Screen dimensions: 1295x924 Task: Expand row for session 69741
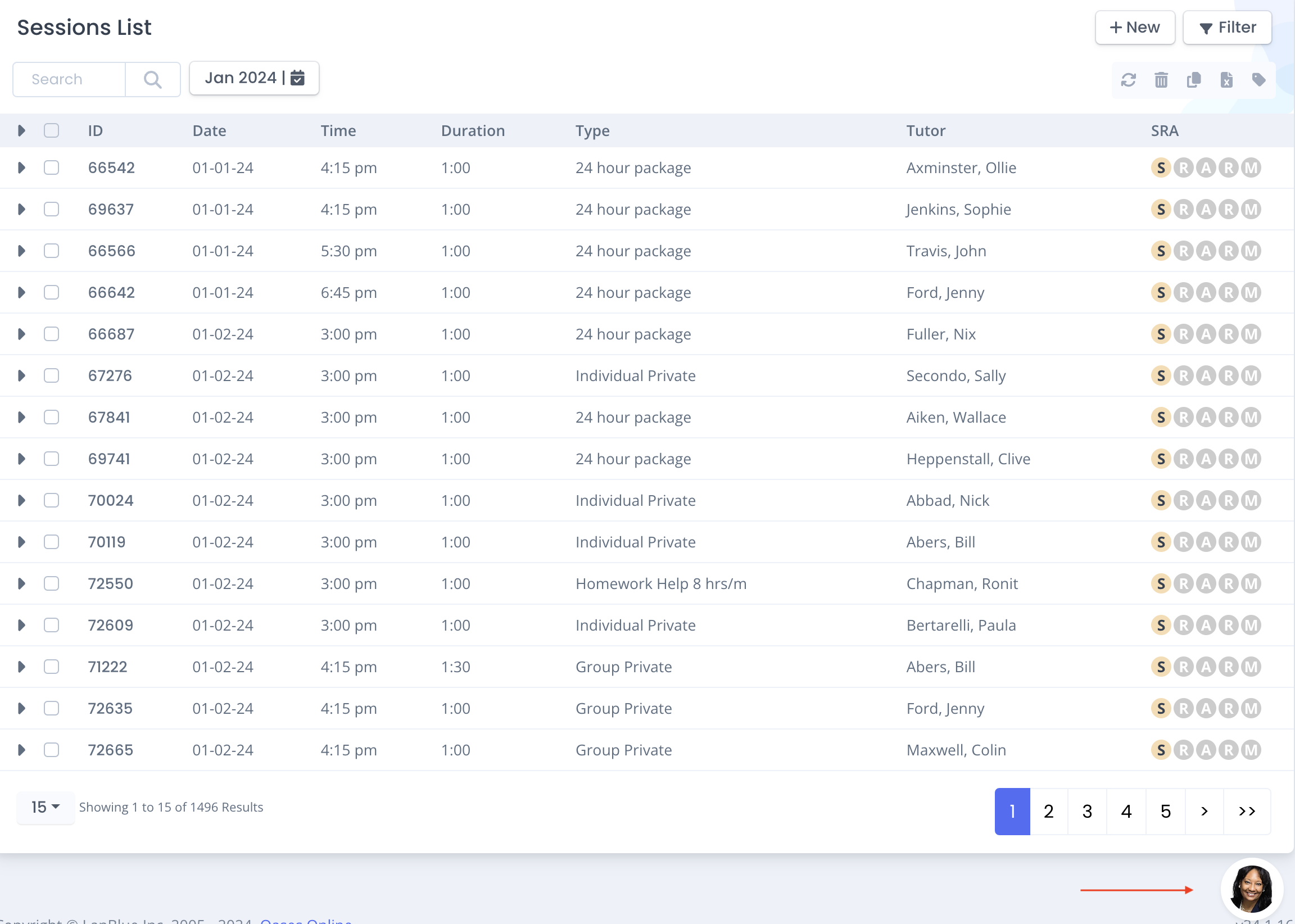click(21, 459)
